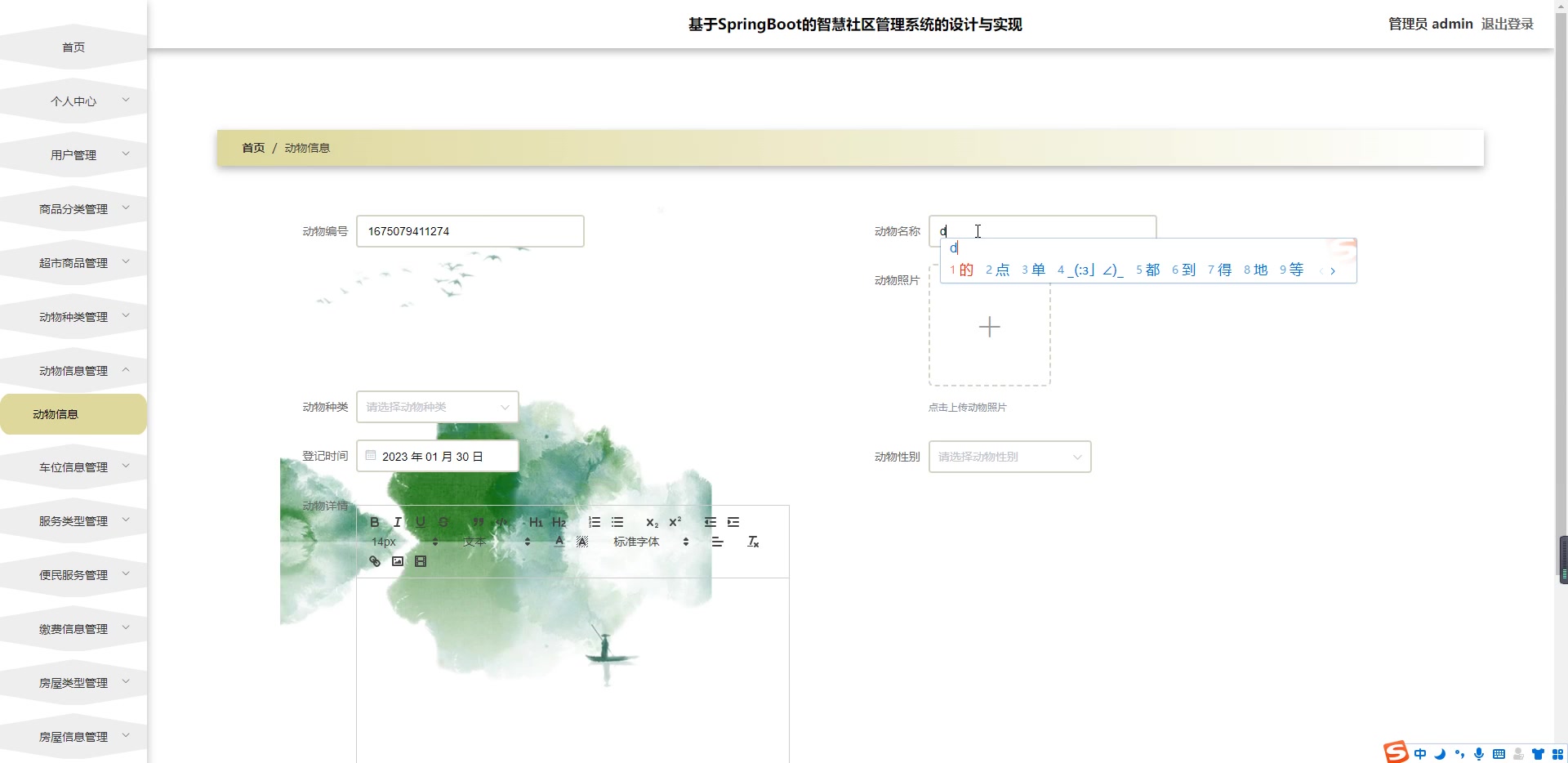Viewport: 1568px width, 763px height.
Task: Choose IME candidate 2 点
Action: 997,270
